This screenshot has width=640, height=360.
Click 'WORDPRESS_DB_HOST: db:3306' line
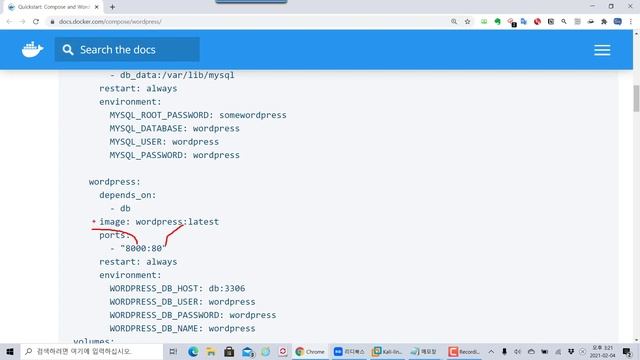point(178,288)
